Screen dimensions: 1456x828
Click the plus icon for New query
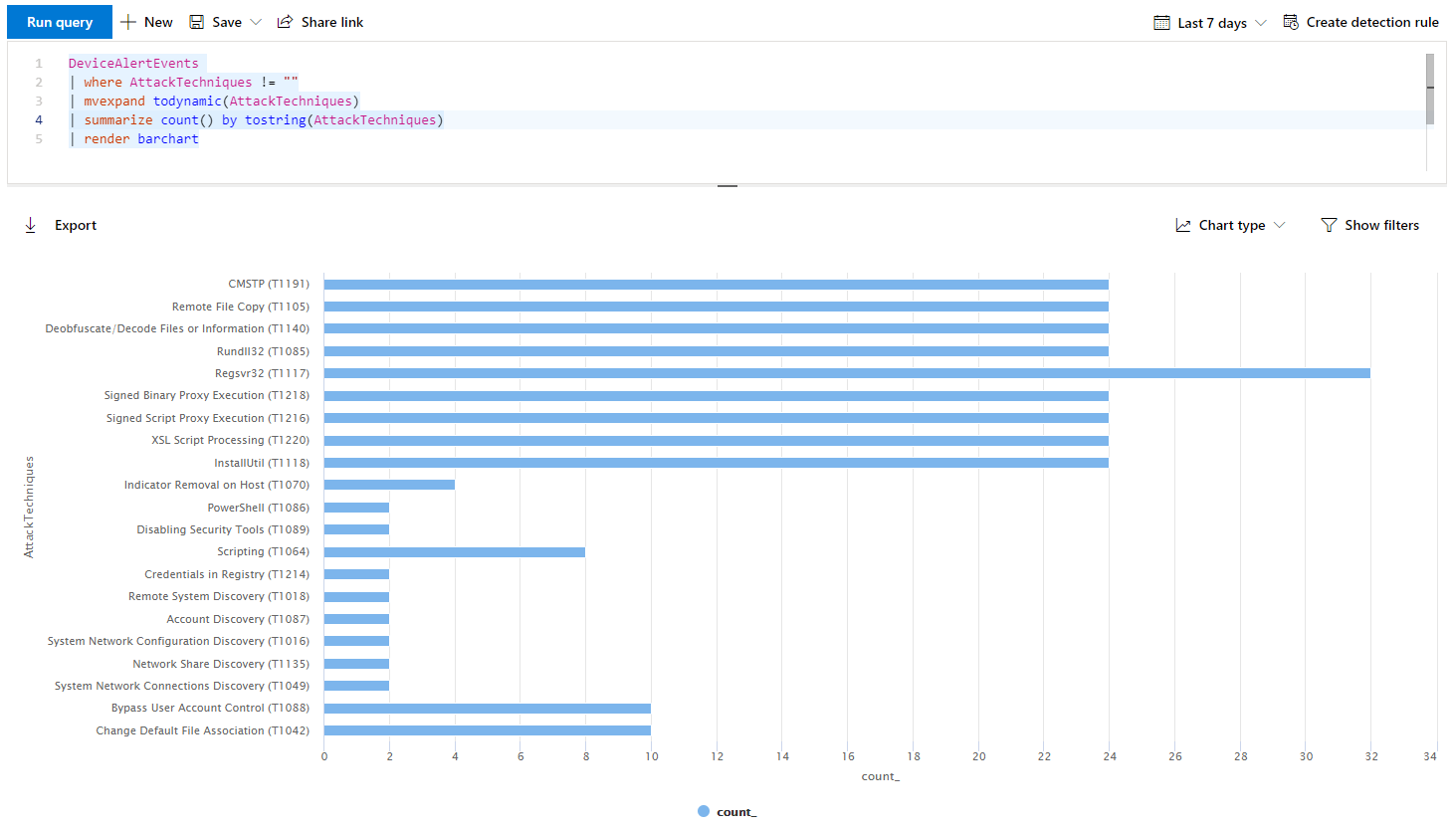128,22
